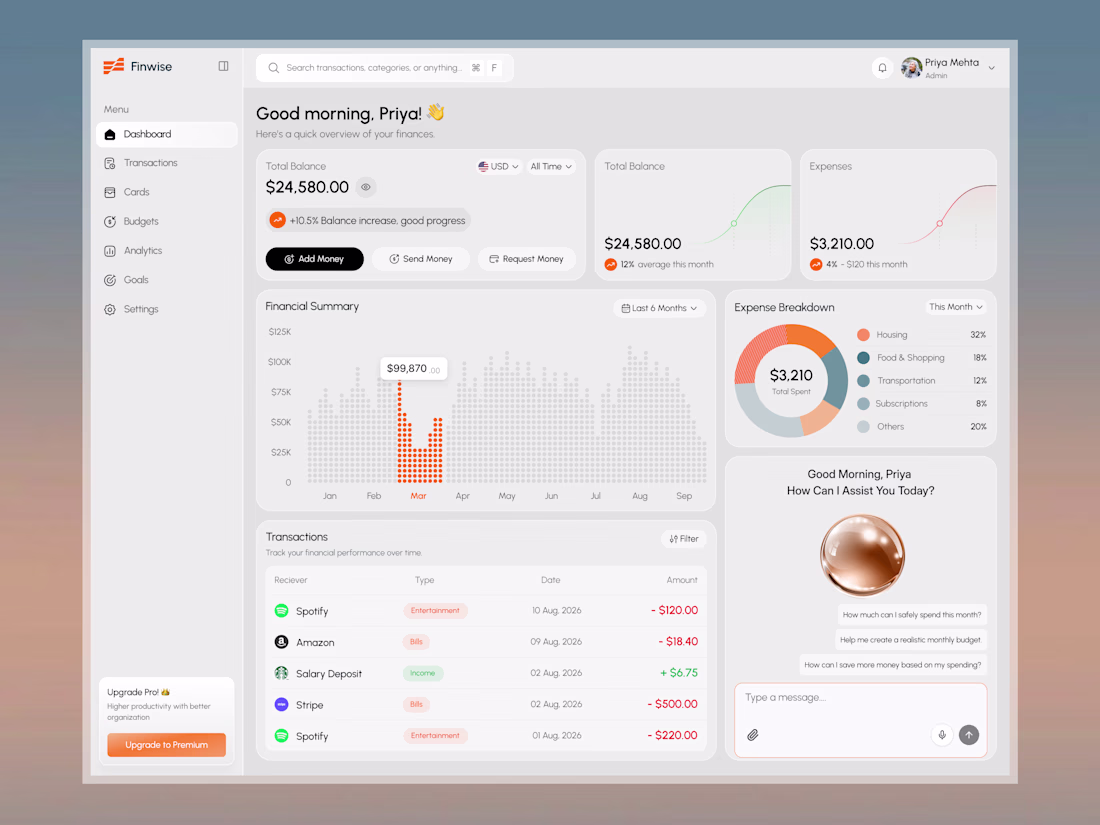Click Upgrade to Premium button
Image resolution: width=1100 pixels, height=825 pixels.
(x=166, y=745)
